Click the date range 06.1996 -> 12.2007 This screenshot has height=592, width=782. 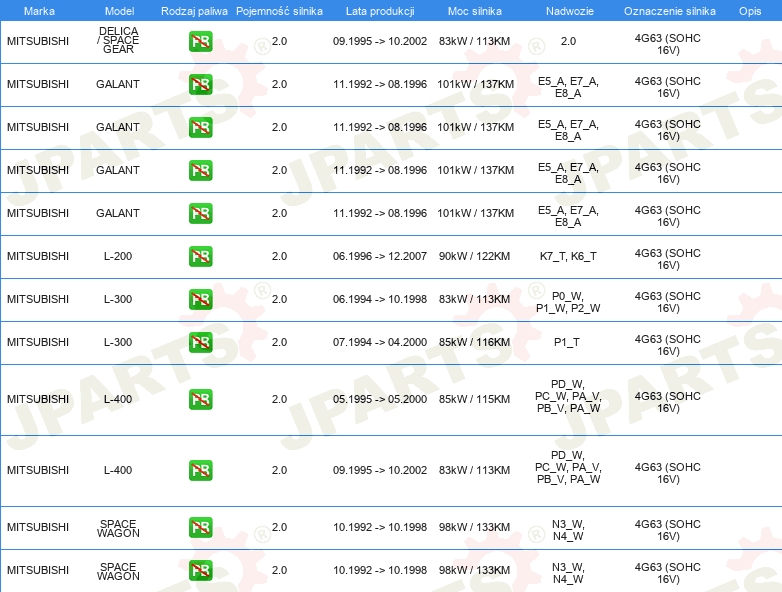(x=380, y=256)
